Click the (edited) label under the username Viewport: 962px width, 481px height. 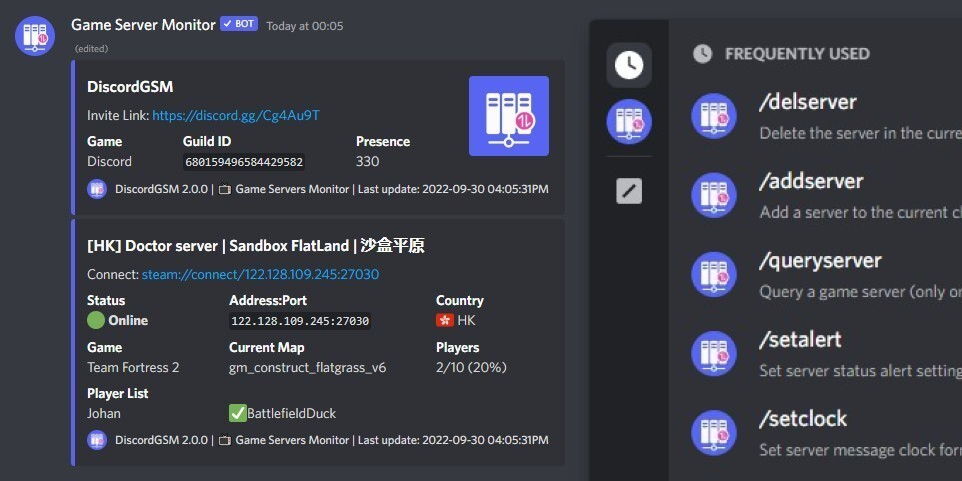click(x=91, y=48)
